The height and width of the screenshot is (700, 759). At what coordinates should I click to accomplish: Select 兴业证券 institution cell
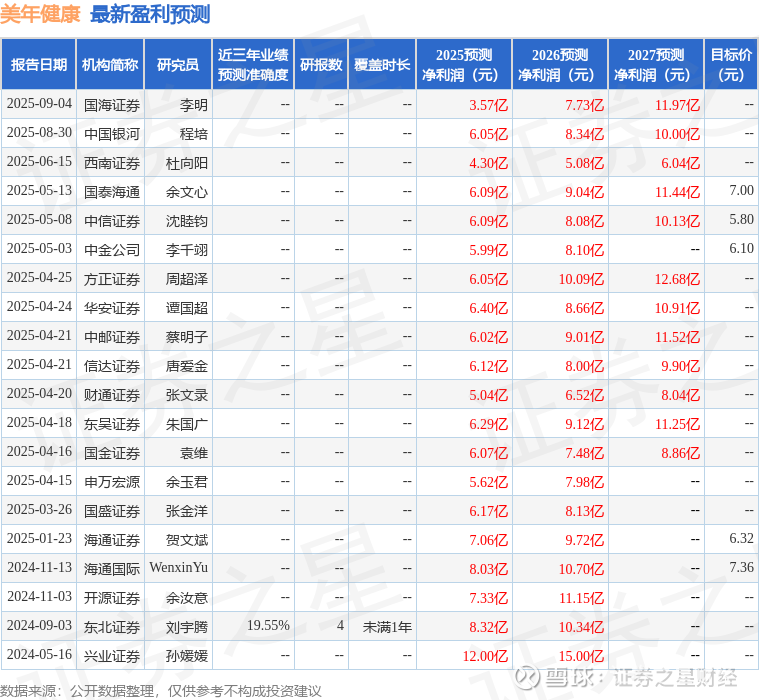pos(112,657)
